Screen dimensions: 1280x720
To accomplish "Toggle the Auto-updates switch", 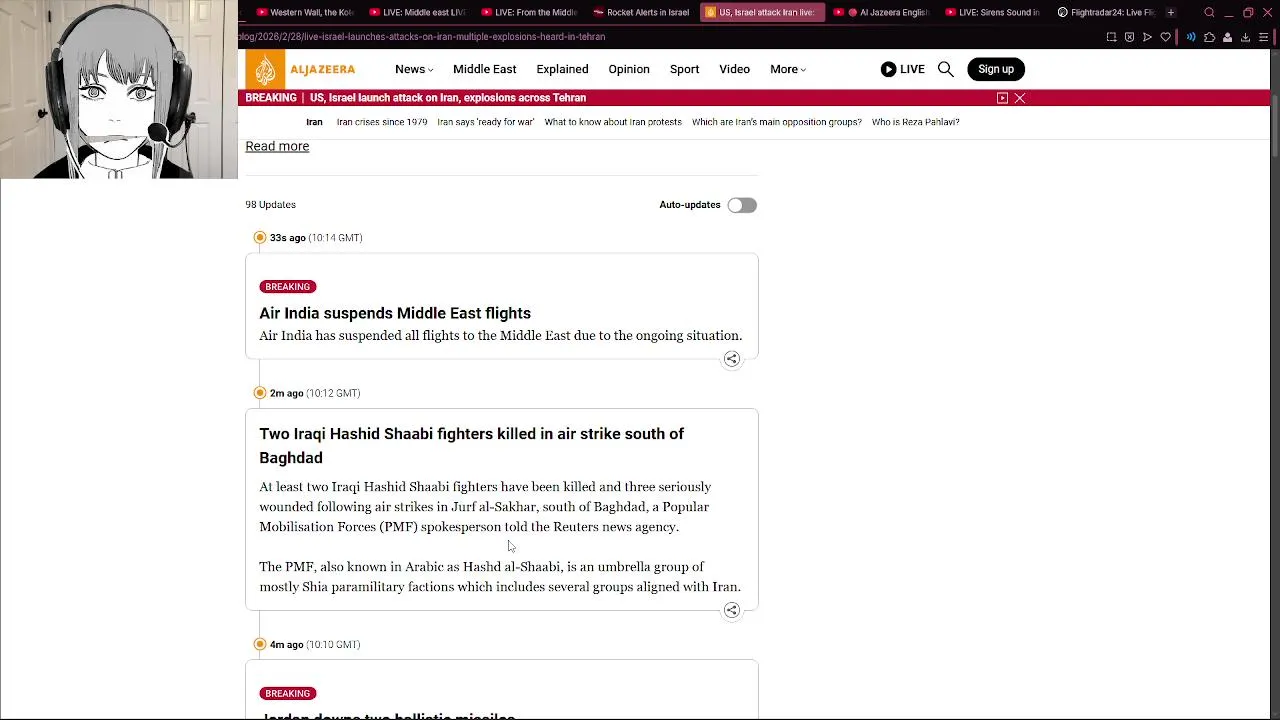I will tap(742, 205).
